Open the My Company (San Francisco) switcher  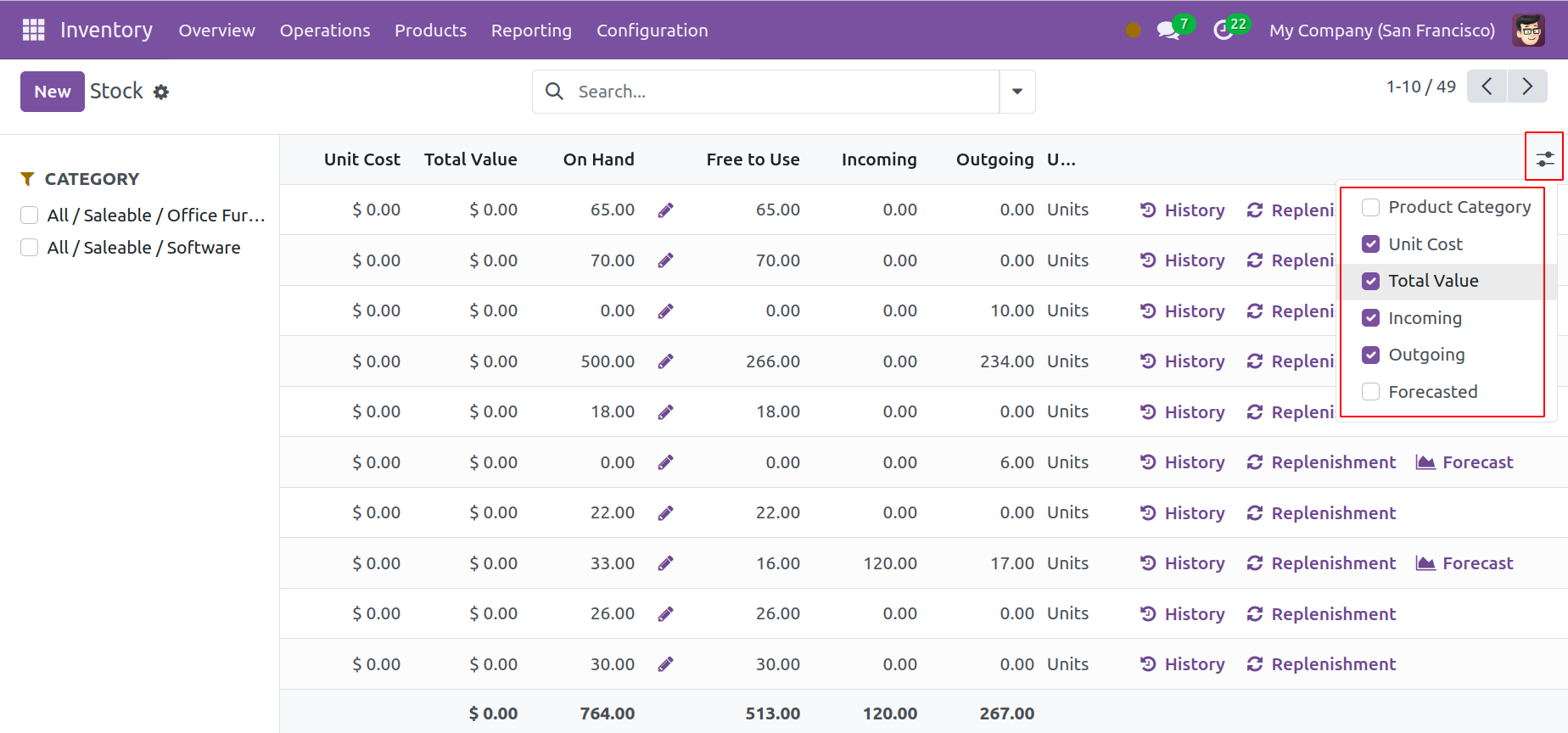(1381, 31)
